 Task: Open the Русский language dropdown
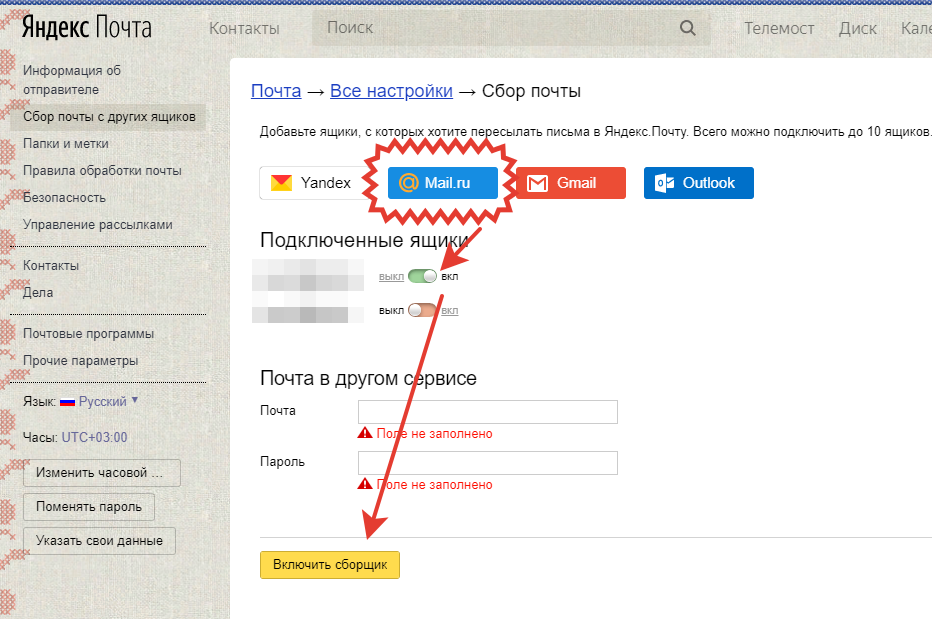[x=103, y=401]
